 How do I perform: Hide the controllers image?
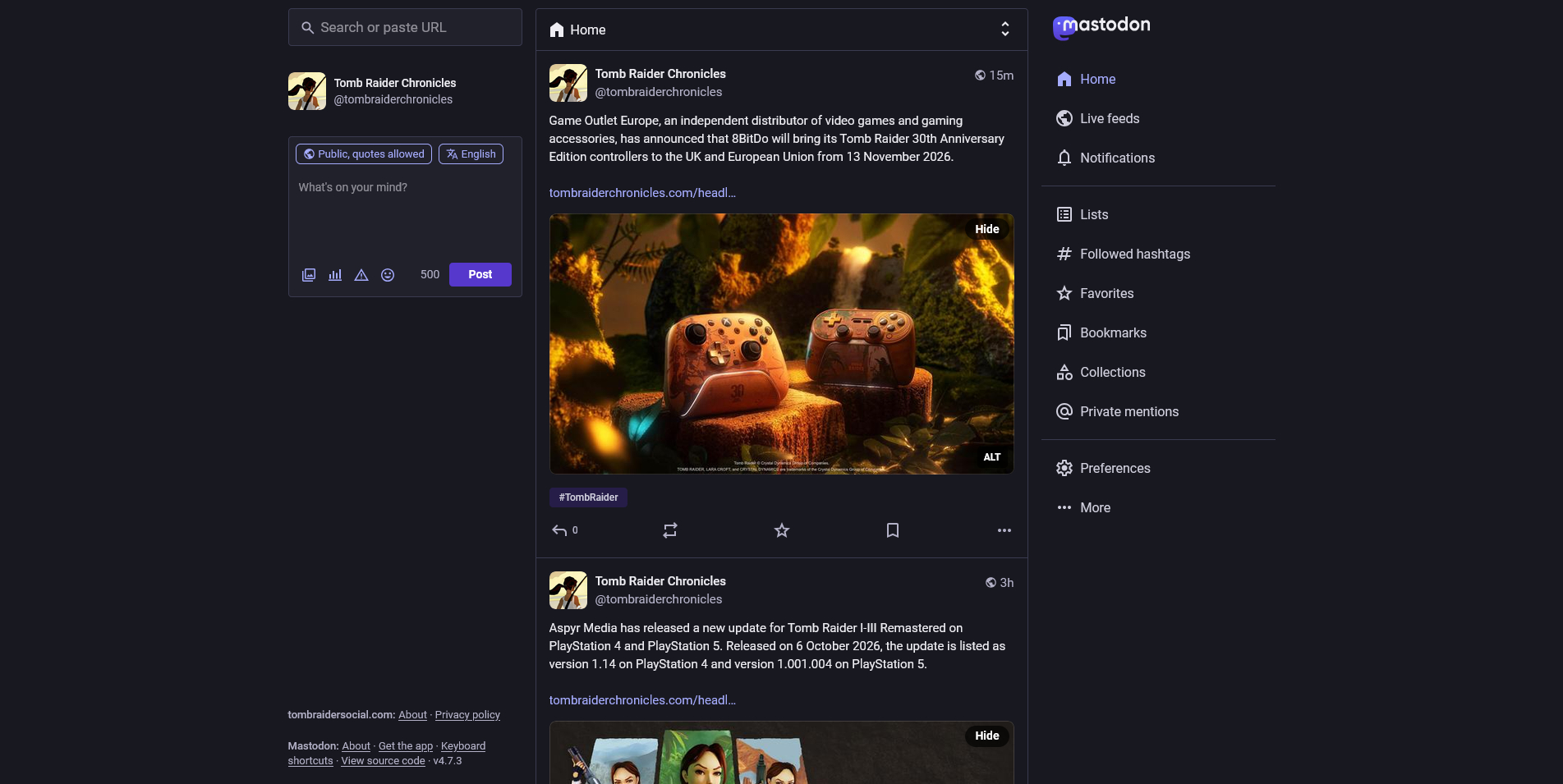(986, 229)
